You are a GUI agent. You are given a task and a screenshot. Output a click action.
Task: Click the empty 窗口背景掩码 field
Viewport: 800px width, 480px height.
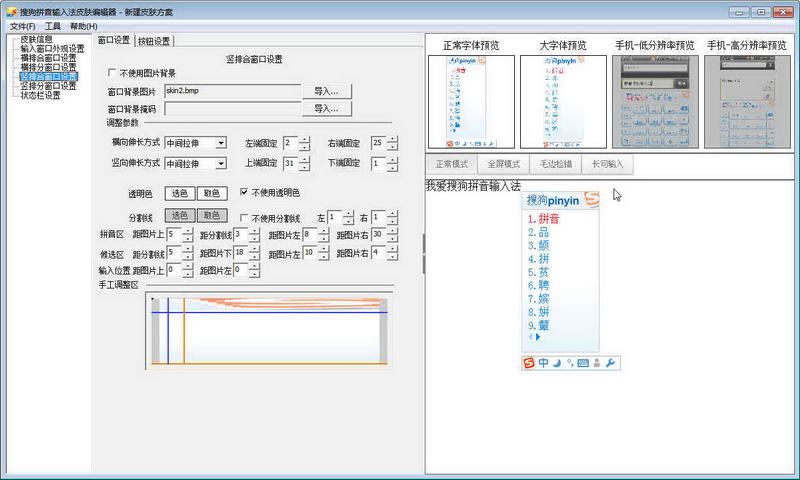tap(233, 109)
